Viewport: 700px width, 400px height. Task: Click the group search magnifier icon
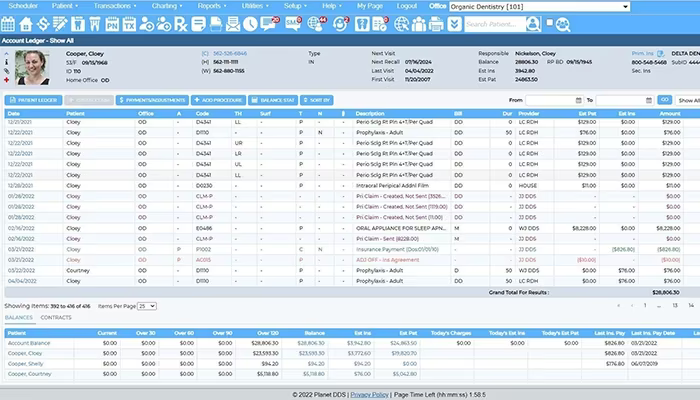tap(563, 25)
